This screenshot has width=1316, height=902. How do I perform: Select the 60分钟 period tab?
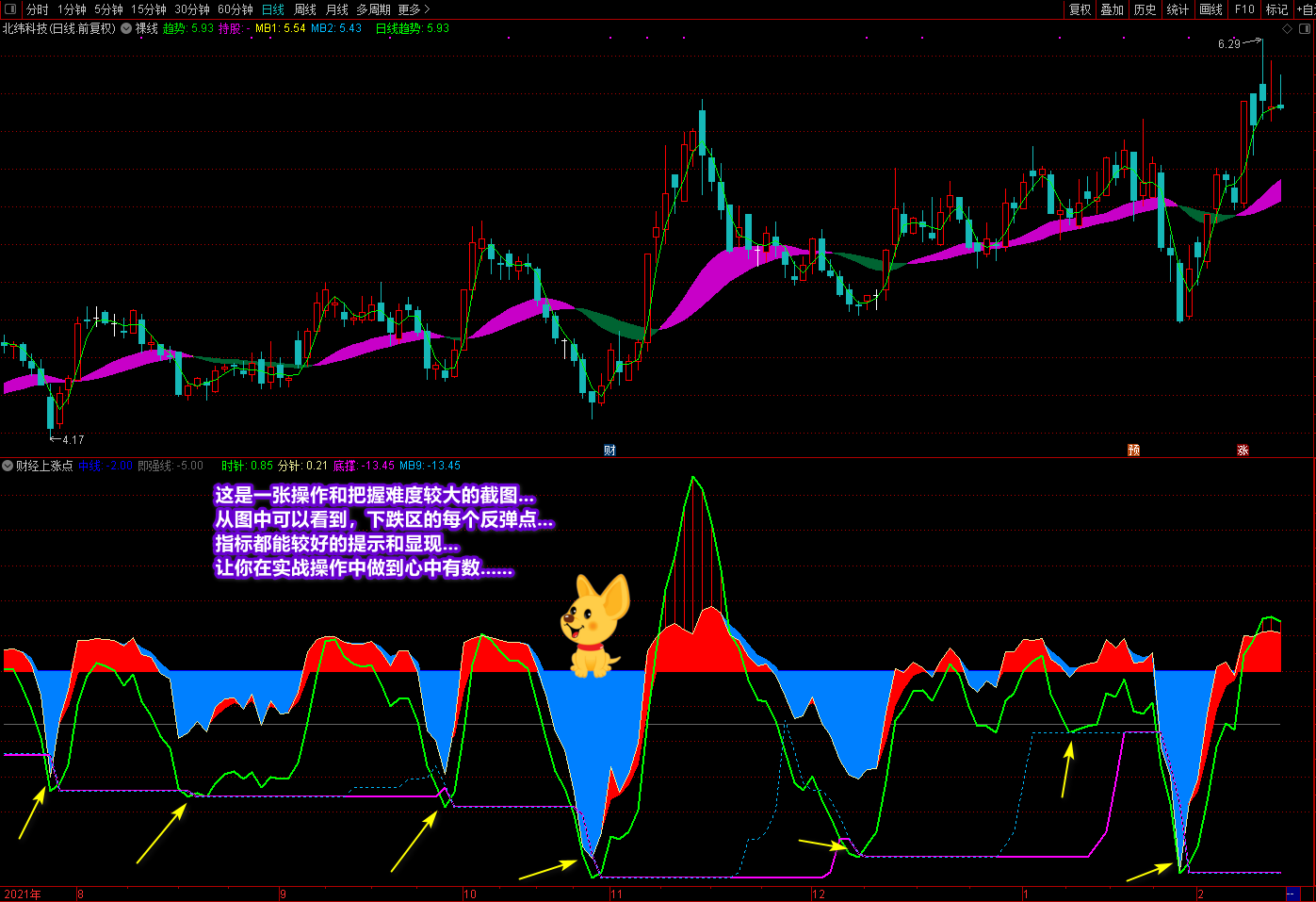236,9
